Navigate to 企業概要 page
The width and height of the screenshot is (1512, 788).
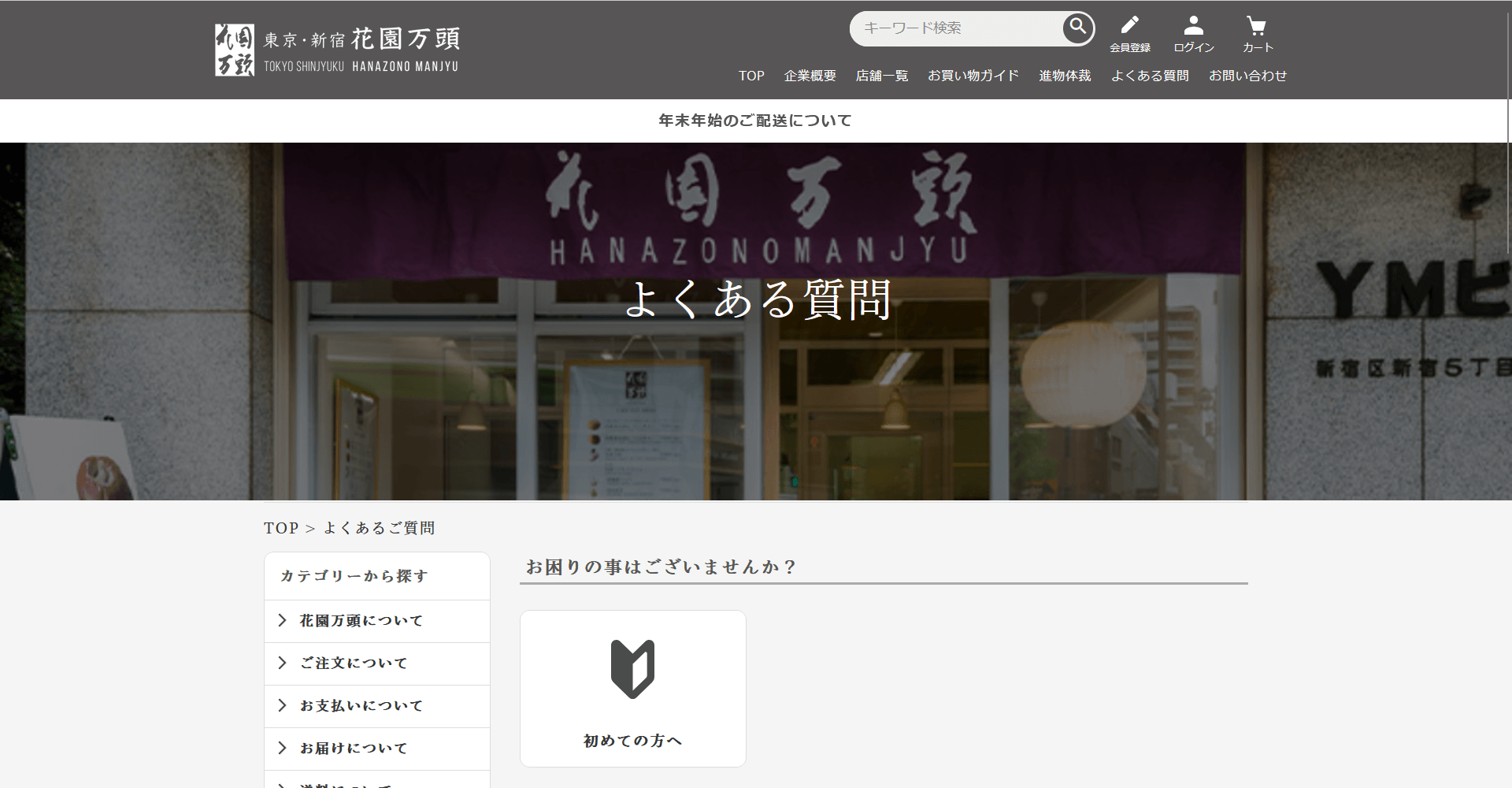pyautogui.click(x=810, y=76)
